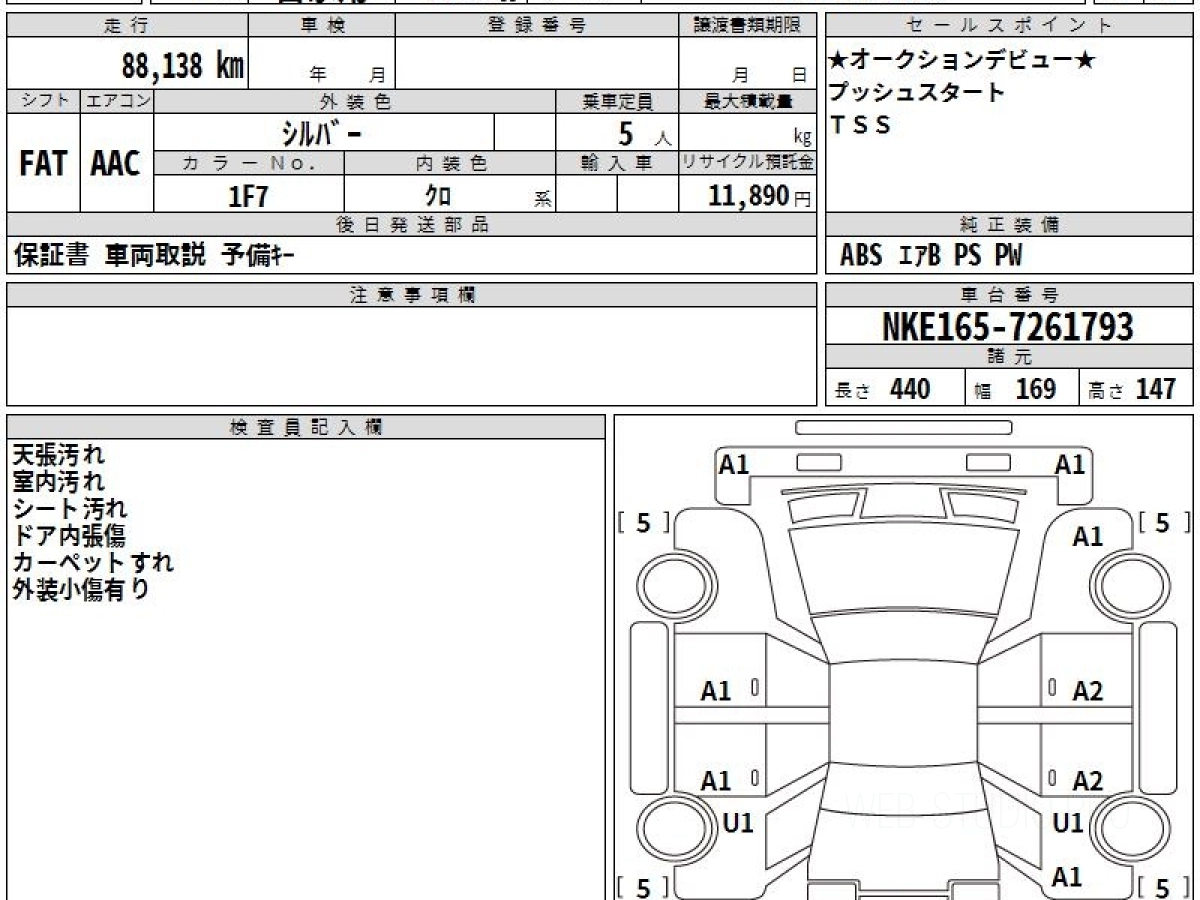Click the 検査員記入欄 heading

tap(306, 427)
